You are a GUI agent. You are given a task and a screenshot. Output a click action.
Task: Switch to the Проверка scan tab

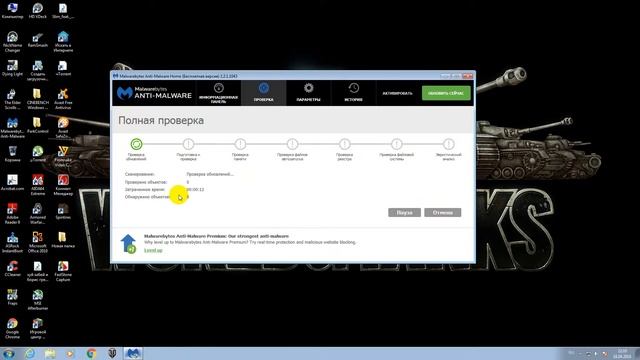point(264,93)
